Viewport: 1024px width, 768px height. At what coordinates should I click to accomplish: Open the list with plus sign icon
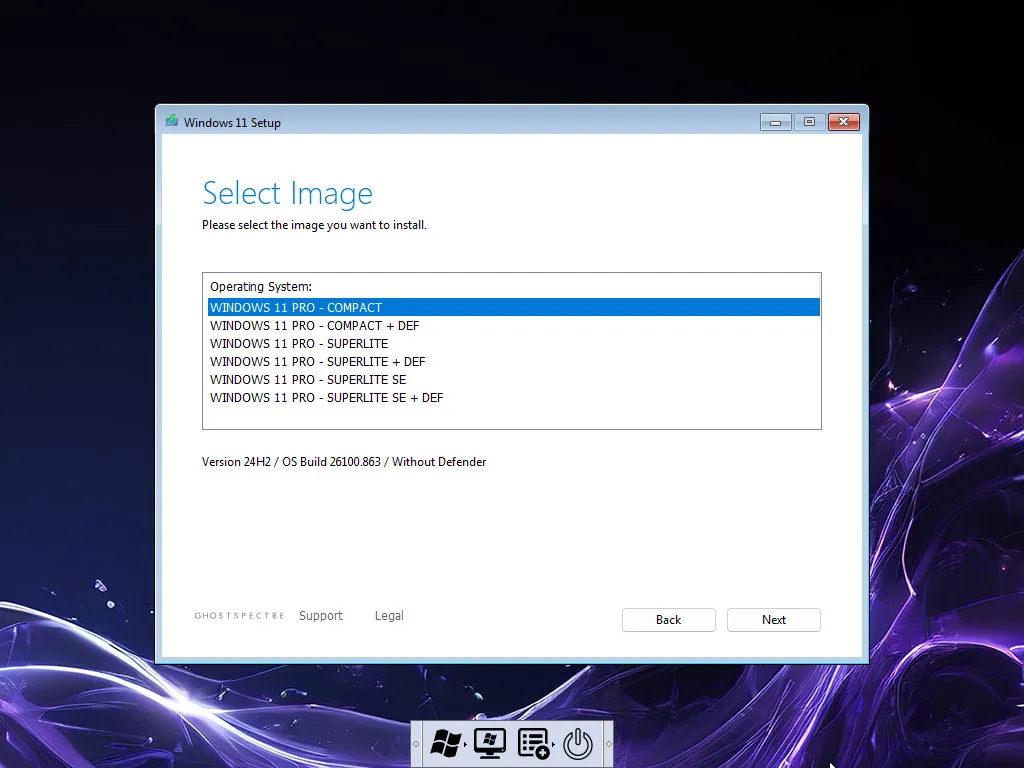tap(533, 743)
